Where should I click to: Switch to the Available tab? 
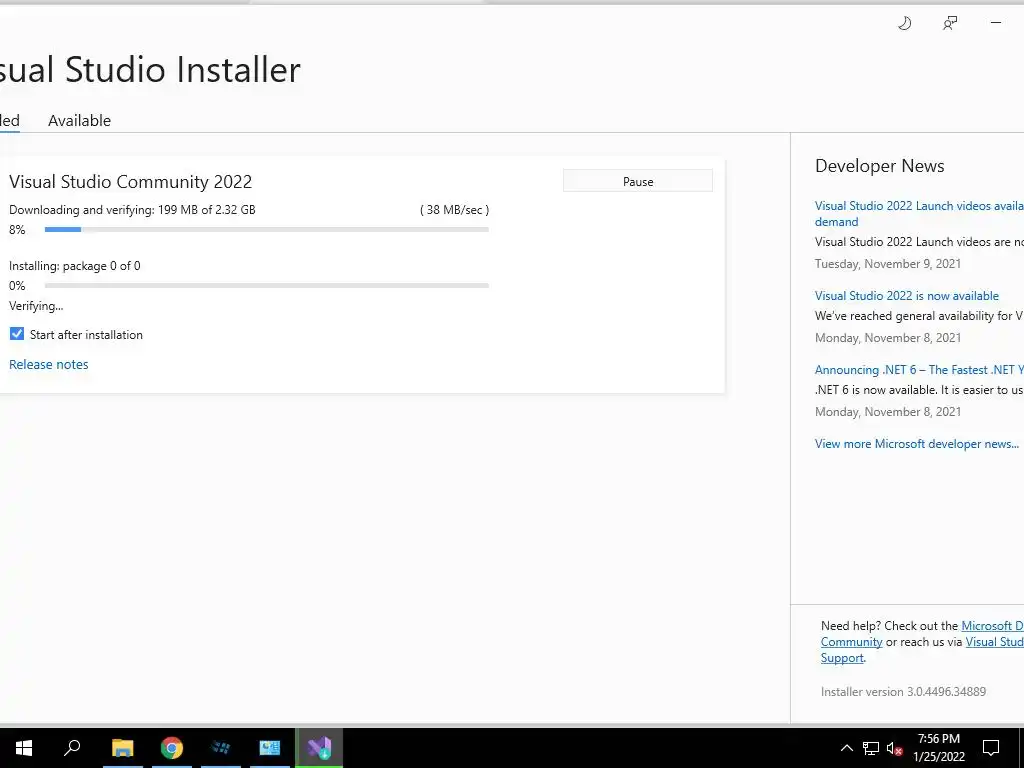(x=79, y=120)
